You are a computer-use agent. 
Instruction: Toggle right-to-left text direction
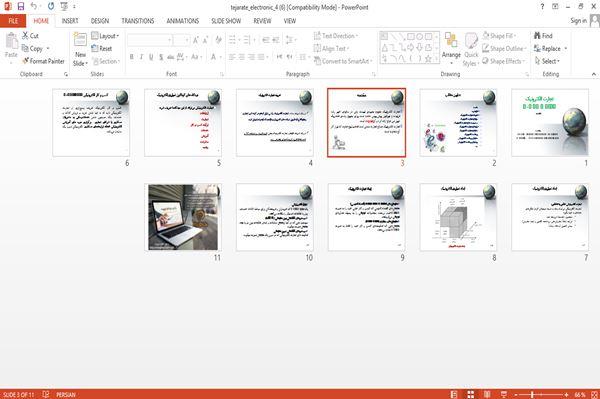click(x=290, y=57)
